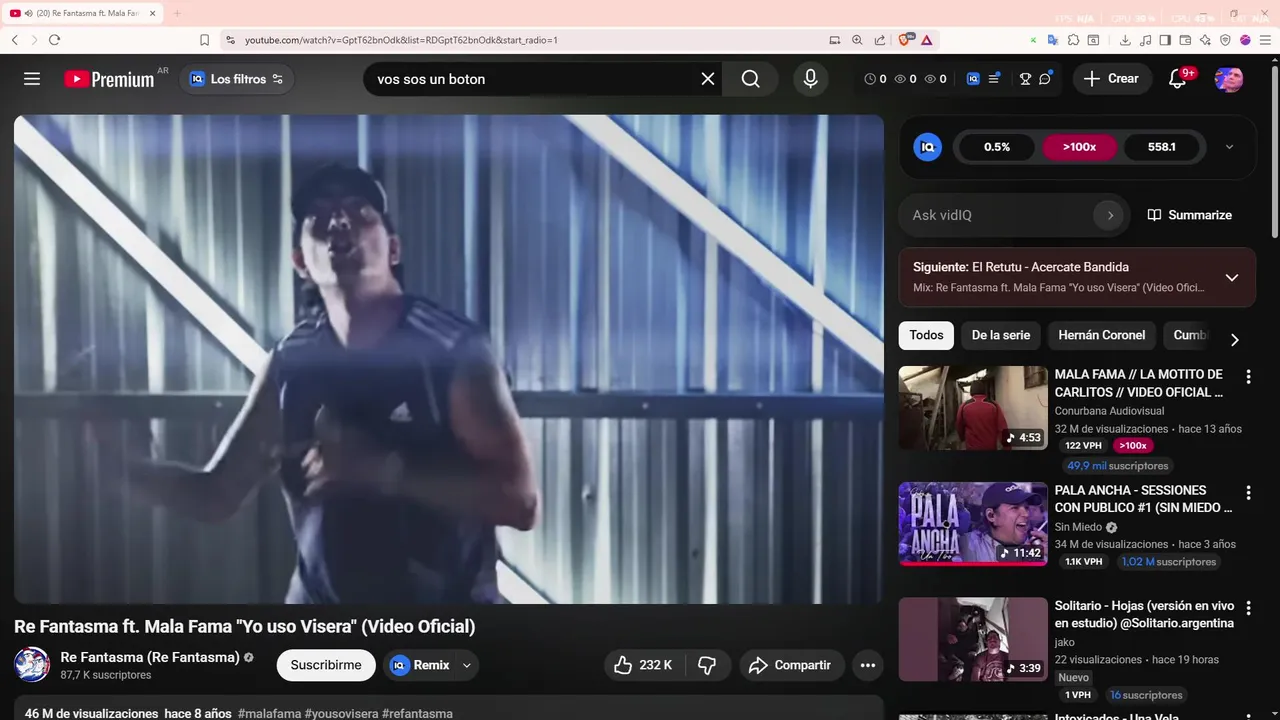Open Brave Rewards triangle icon

pyautogui.click(x=926, y=40)
